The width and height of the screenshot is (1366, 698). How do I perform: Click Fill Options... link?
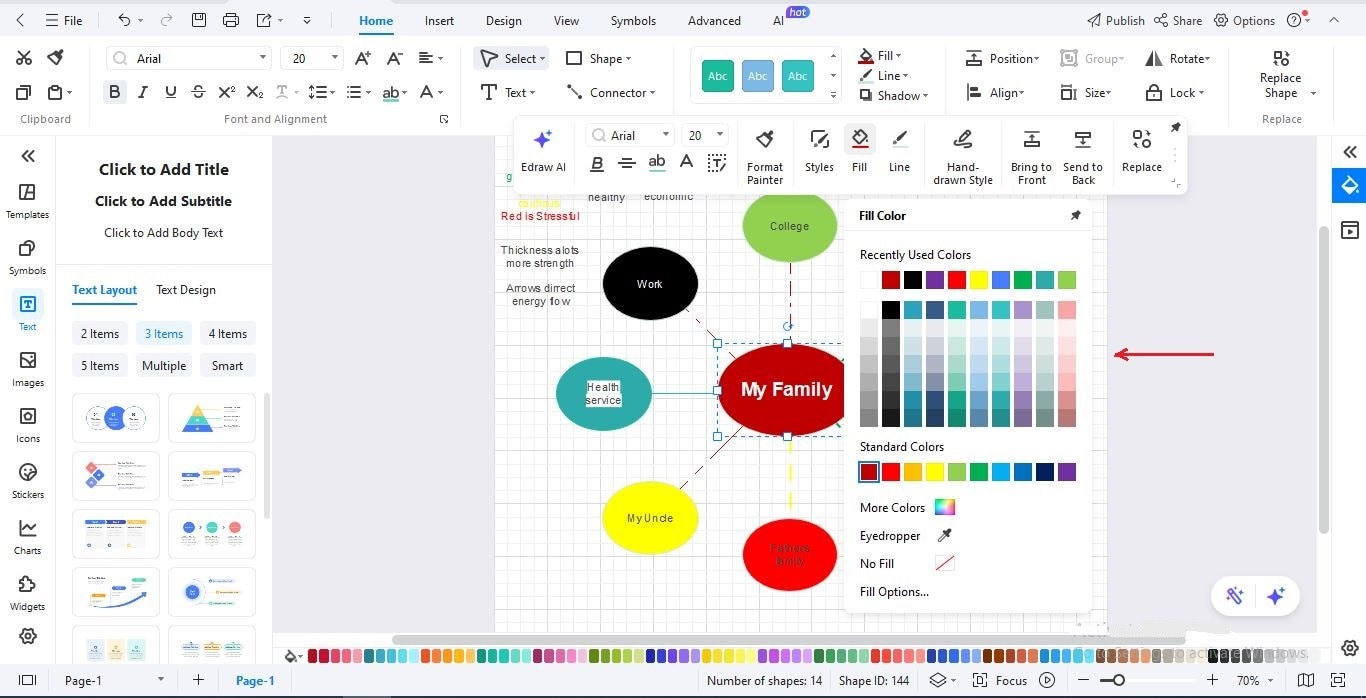click(894, 592)
